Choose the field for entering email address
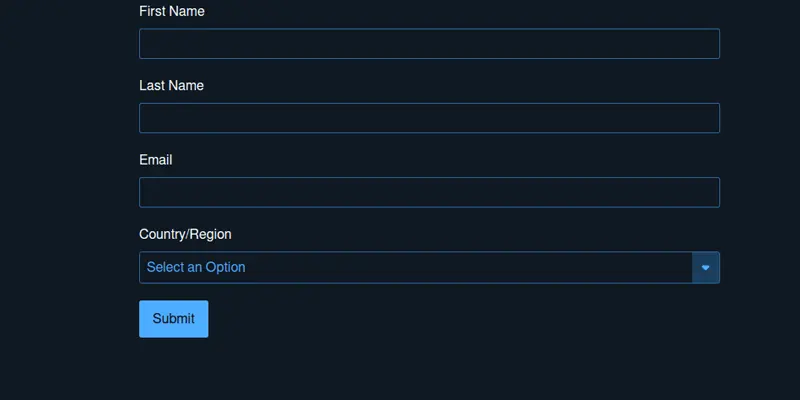 429,192
